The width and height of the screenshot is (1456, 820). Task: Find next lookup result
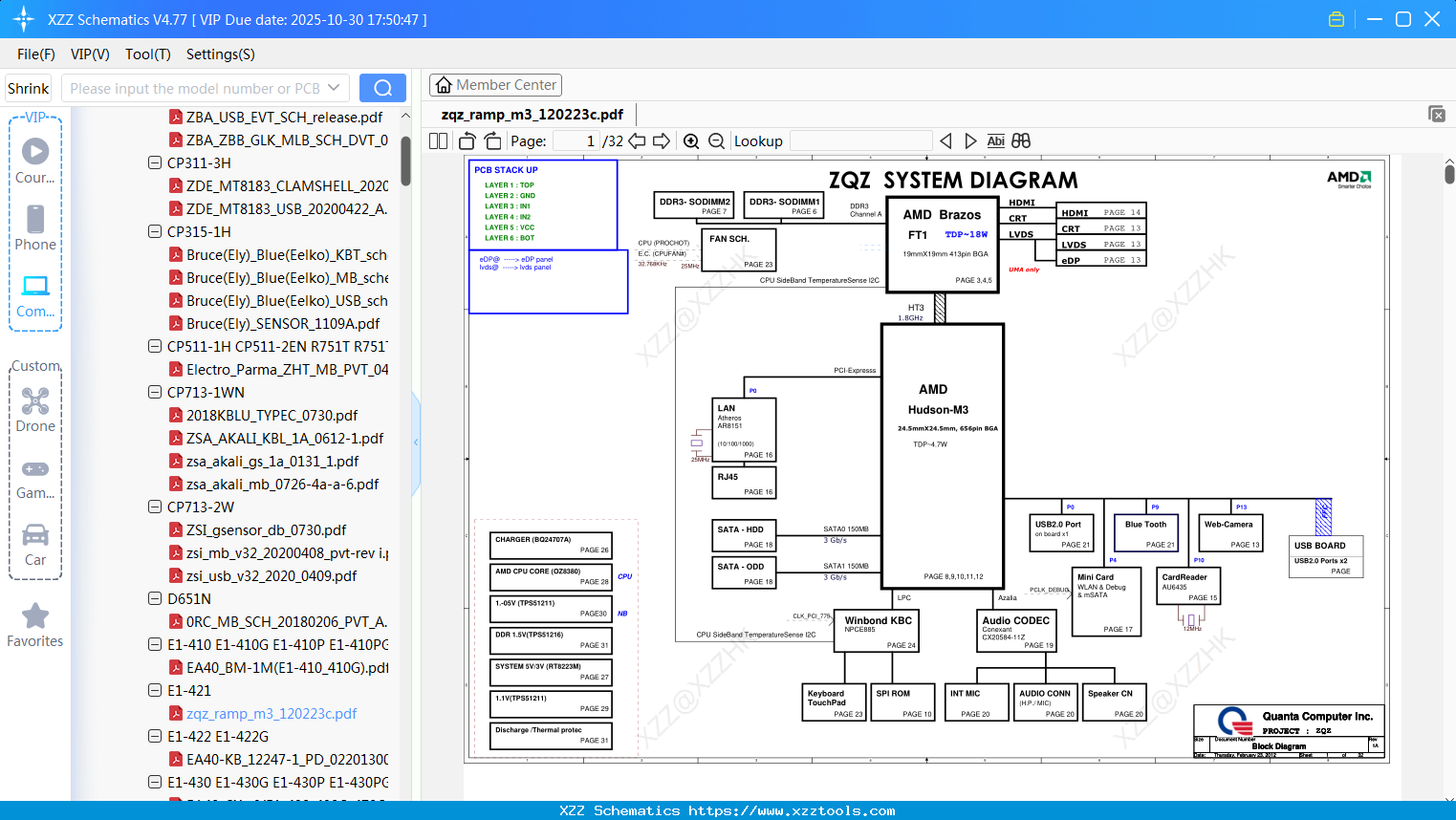[x=970, y=140]
